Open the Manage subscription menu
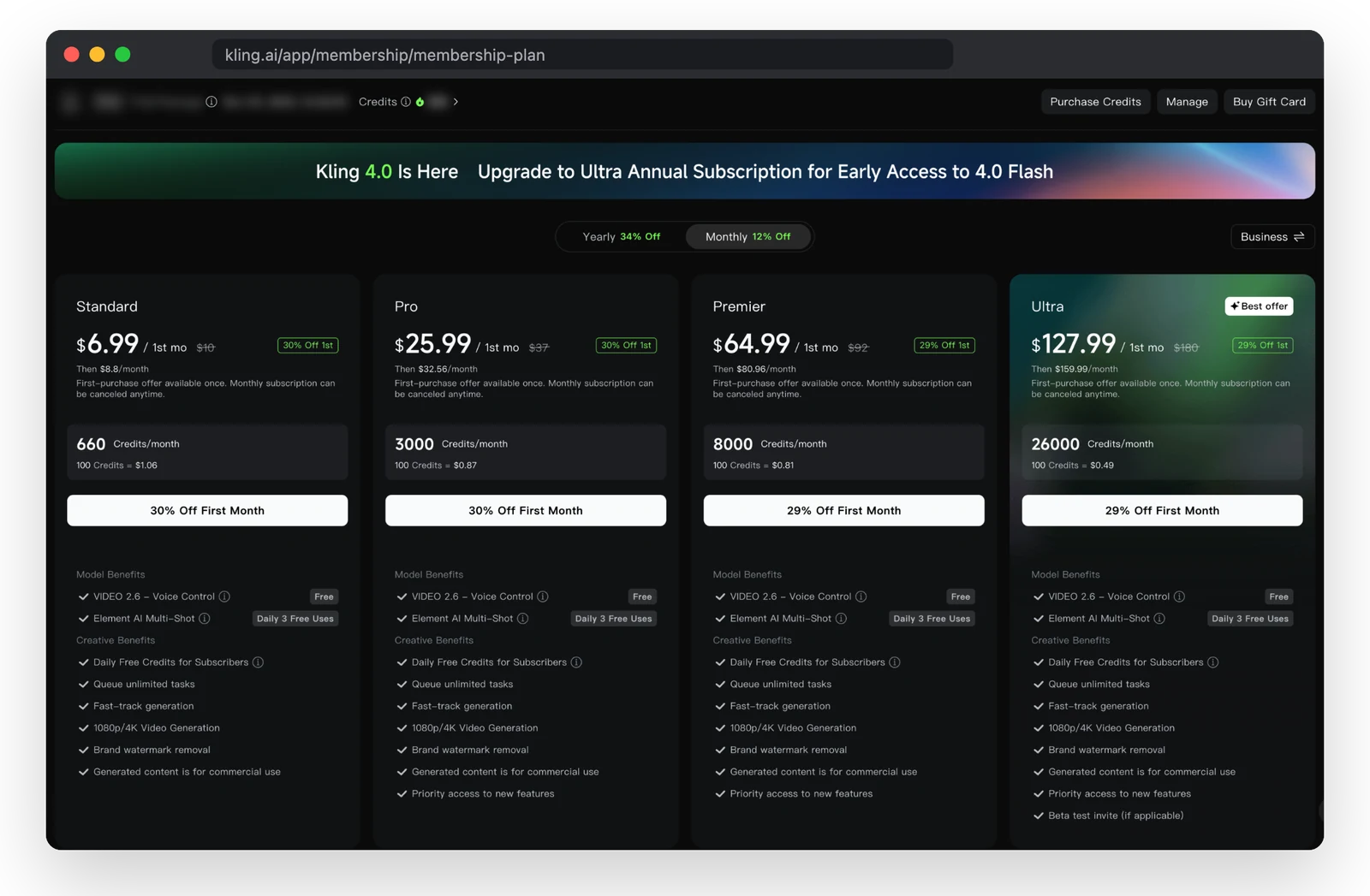Viewport: 1370px width, 896px height. [x=1187, y=102]
